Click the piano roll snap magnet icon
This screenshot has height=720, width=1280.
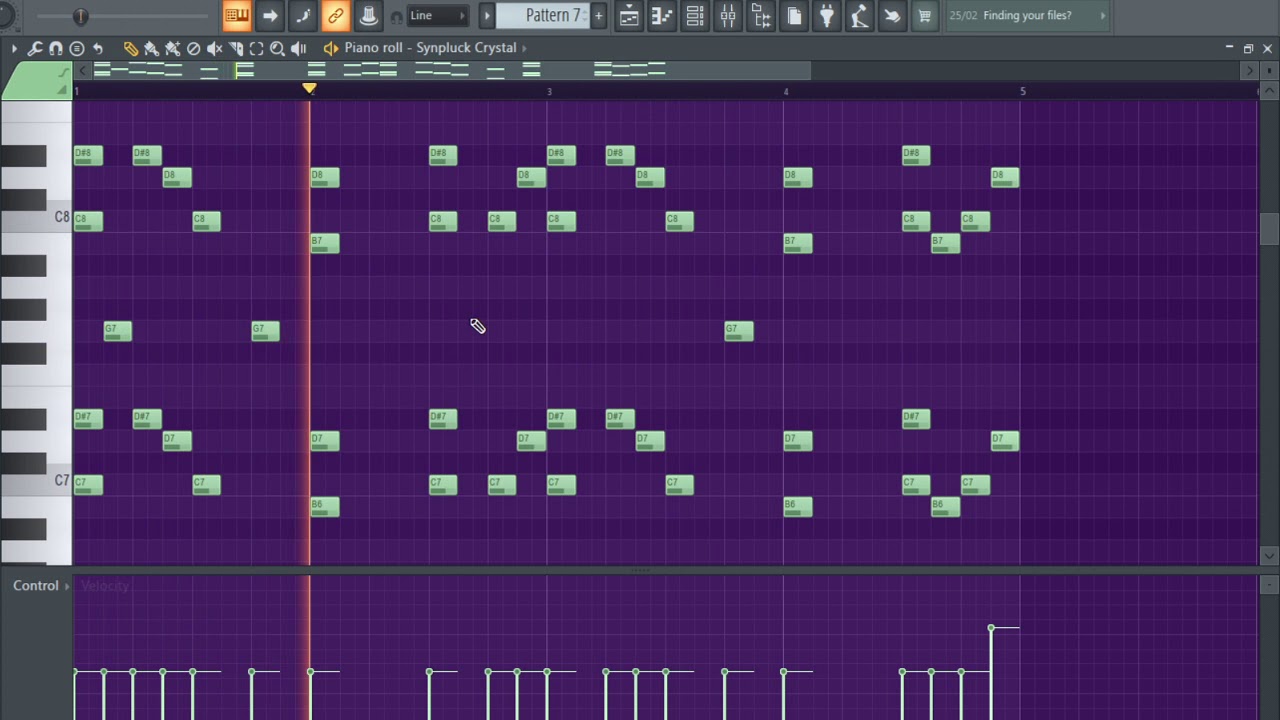56,48
